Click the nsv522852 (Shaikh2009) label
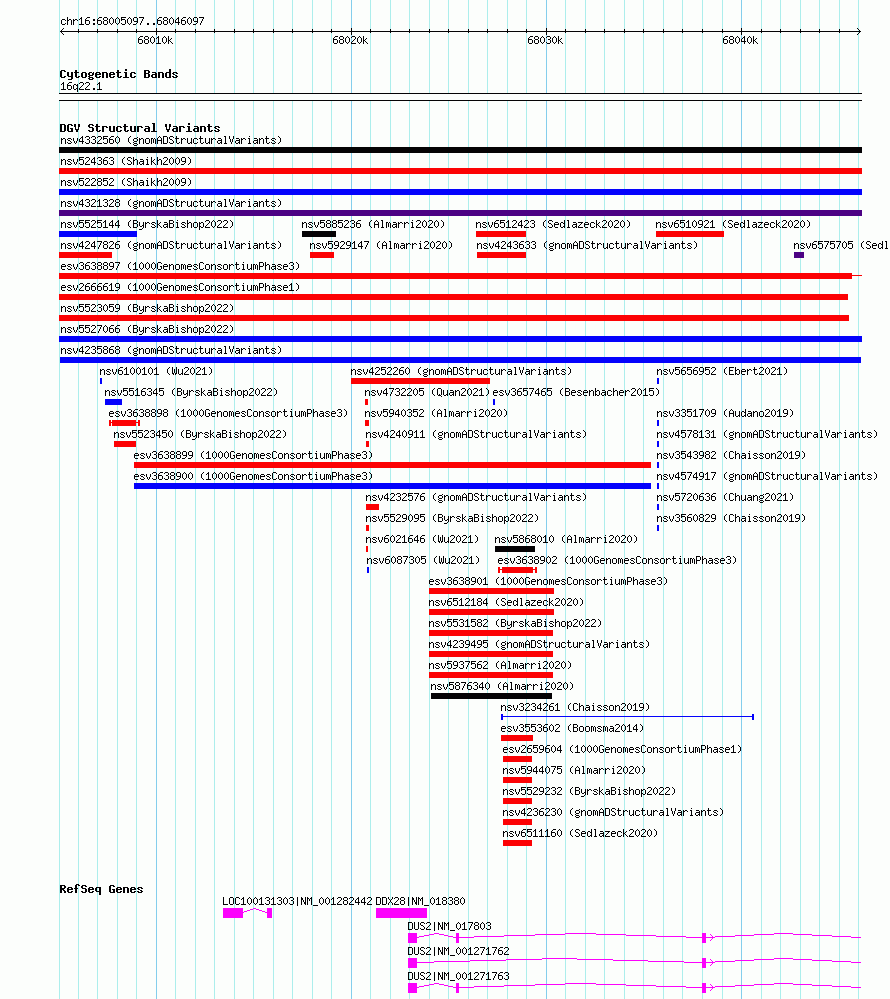The height and width of the screenshot is (999, 890). 126,182
